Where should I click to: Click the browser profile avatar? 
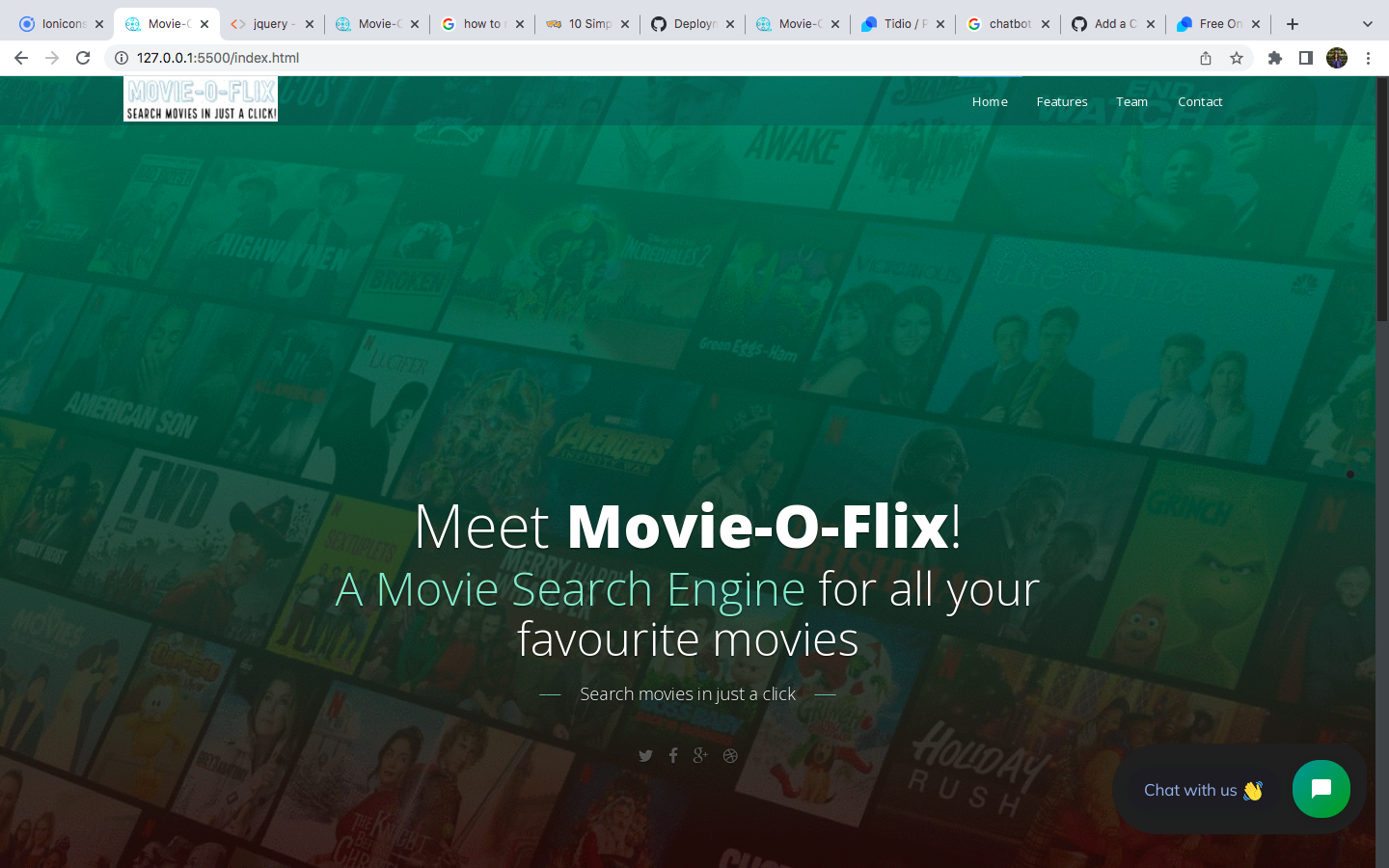coord(1337,58)
